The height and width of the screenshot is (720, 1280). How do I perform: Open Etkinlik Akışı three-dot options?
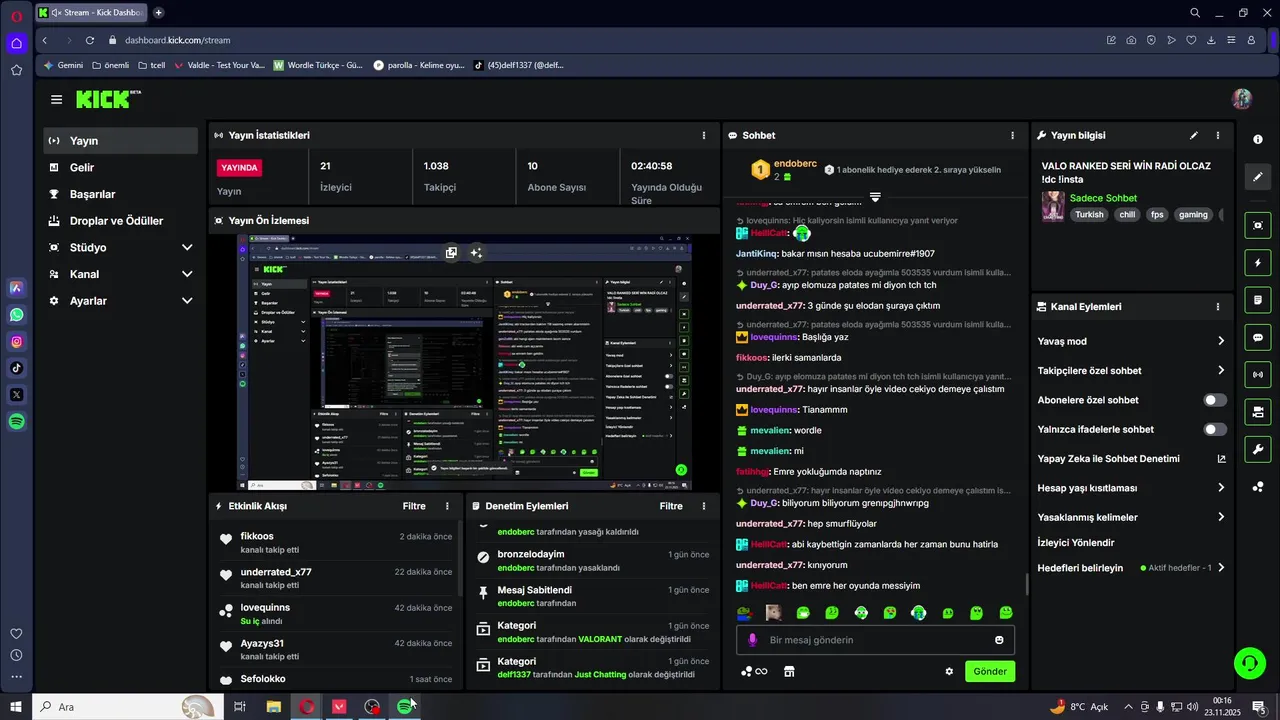click(x=447, y=506)
